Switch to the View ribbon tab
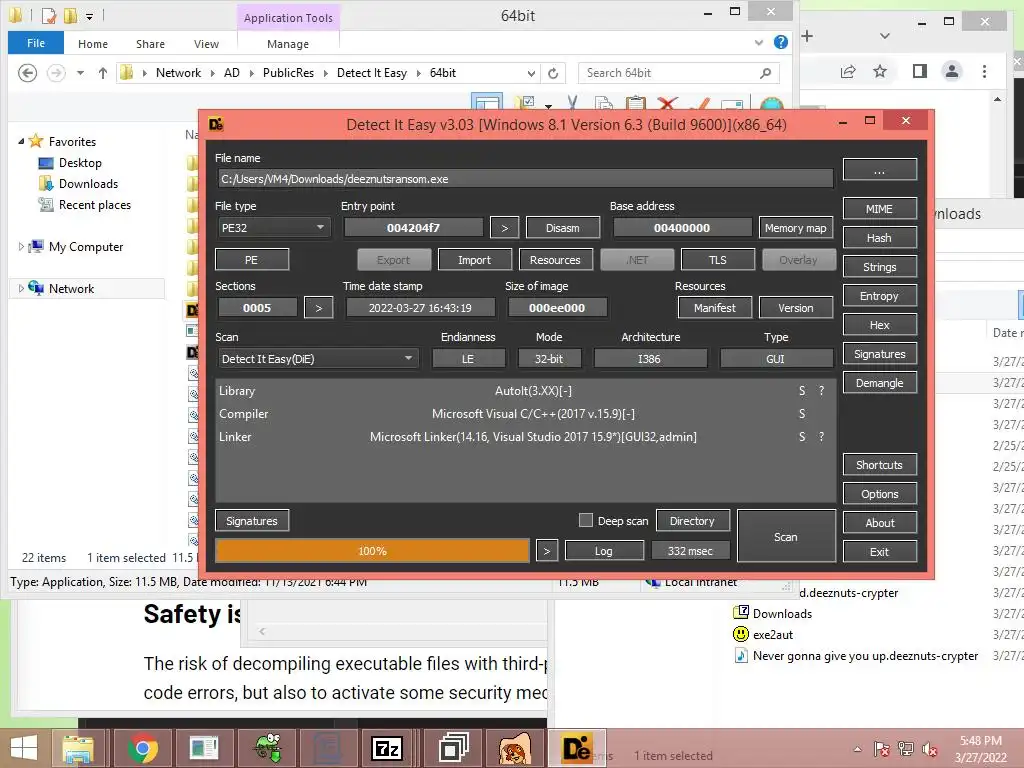Screen dimensions: 1024x768 206,44
